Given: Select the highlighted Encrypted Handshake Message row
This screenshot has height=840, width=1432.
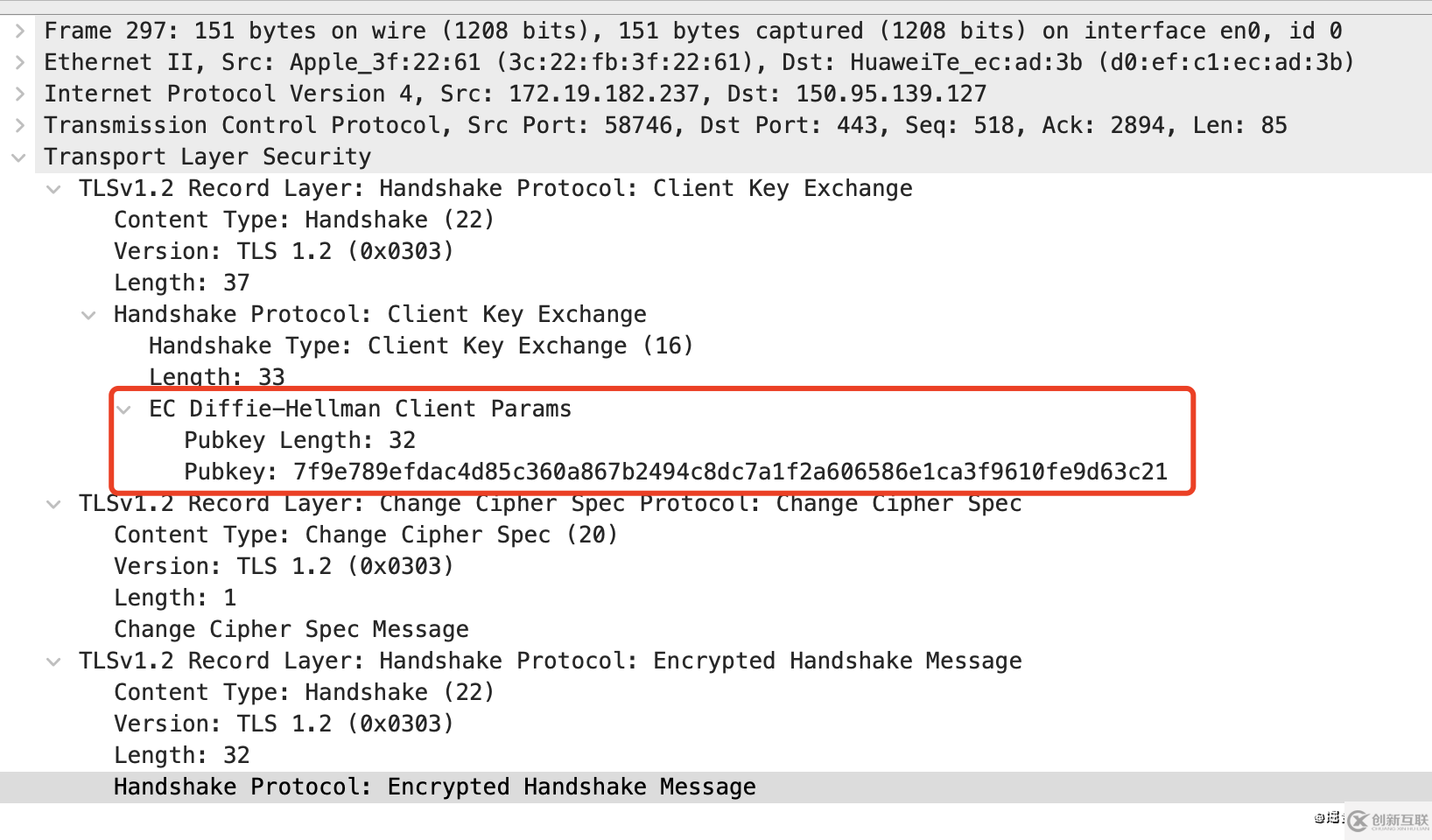Looking at the screenshot, I should click(434, 787).
